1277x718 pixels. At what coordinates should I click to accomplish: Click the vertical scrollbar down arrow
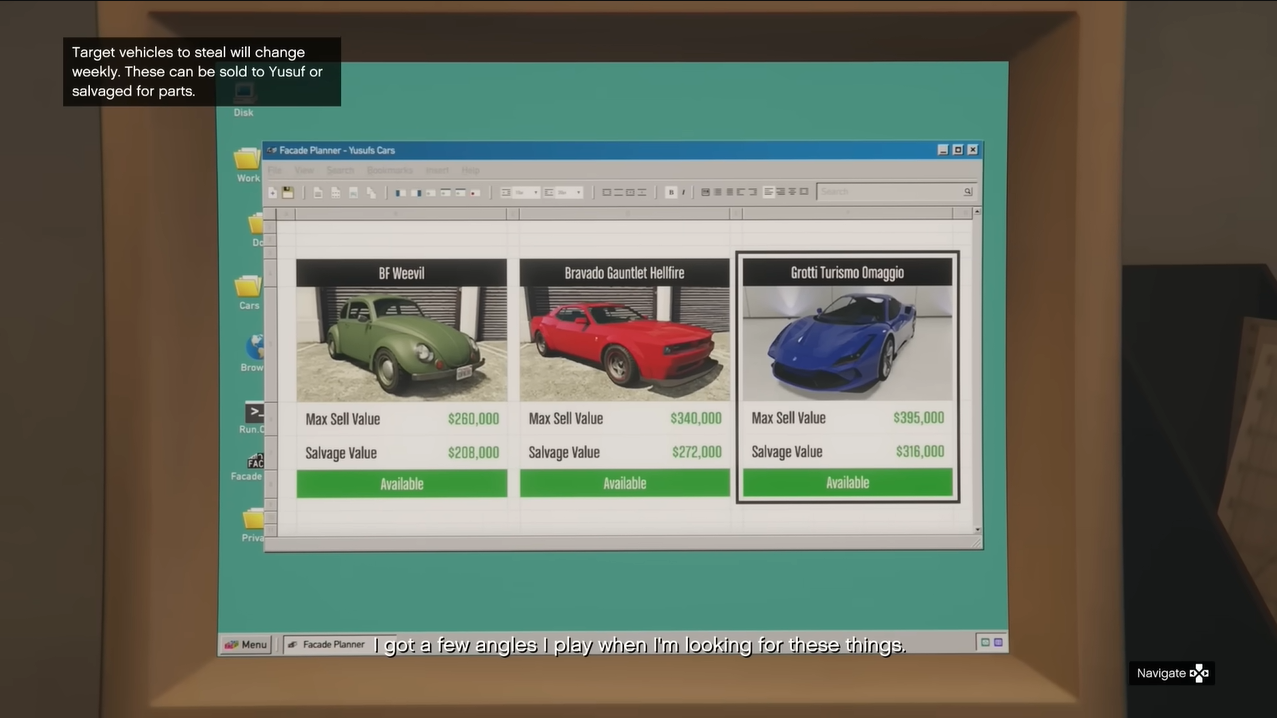(977, 530)
